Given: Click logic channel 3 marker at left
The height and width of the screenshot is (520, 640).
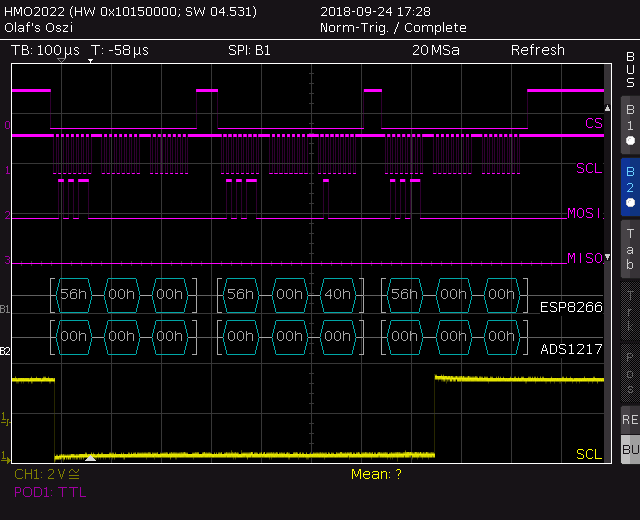Looking at the screenshot, I should tap(7, 260).
